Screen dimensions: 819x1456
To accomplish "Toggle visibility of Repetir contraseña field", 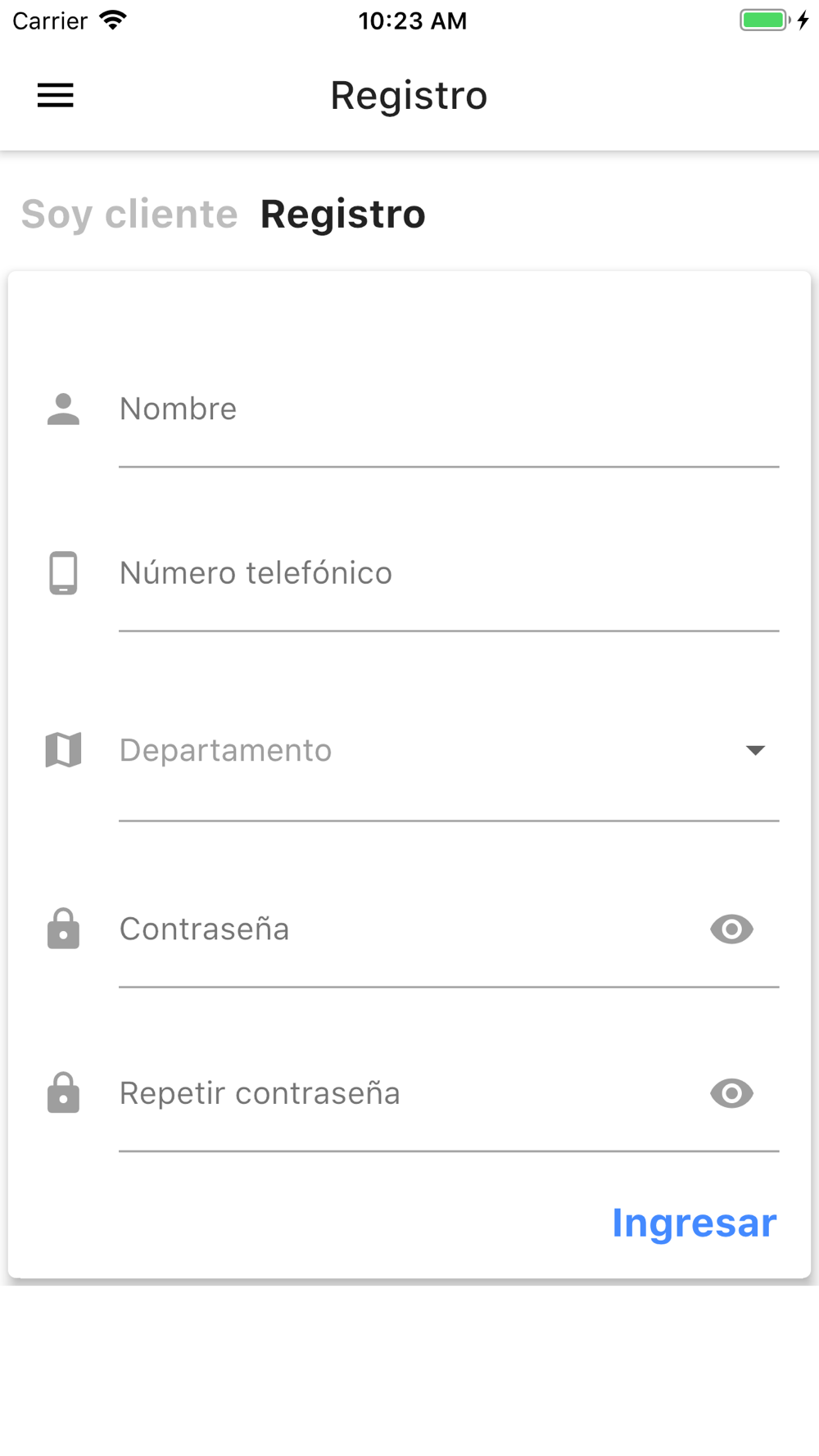I will 731,1093.
